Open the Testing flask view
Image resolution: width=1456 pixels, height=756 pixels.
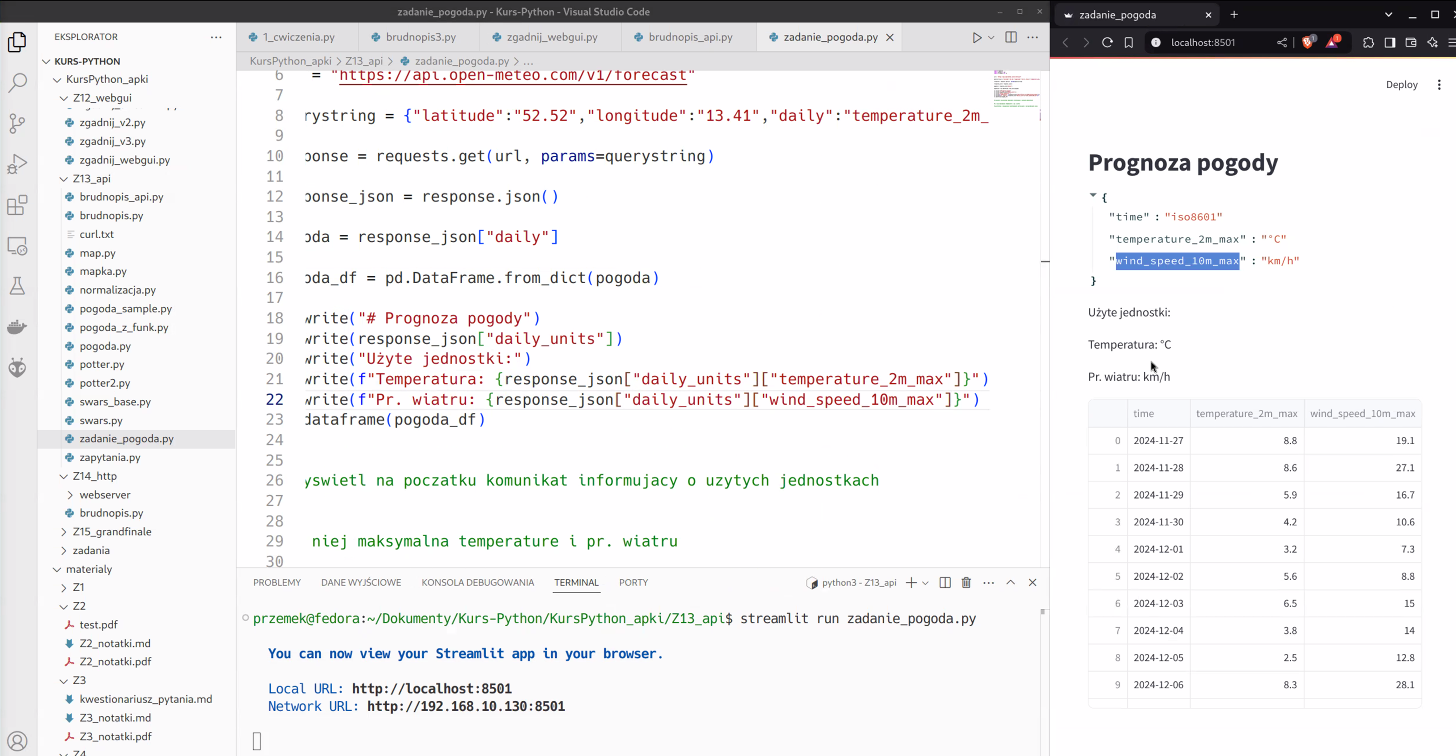[x=17, y=287]
